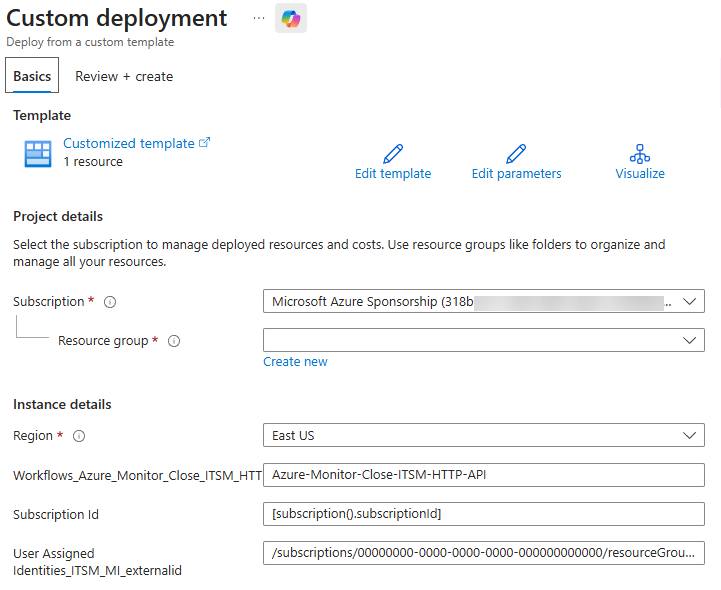The image size is (721, 590).
Task: Switch to the Review + create tab
Action: pyautogui.click(x=124, y=76)
